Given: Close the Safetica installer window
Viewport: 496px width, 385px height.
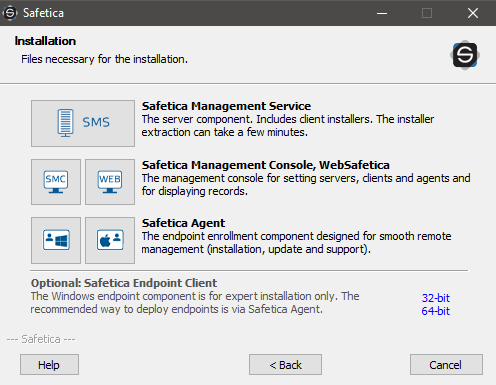Looking at the screenshot, I should point(473,13).
